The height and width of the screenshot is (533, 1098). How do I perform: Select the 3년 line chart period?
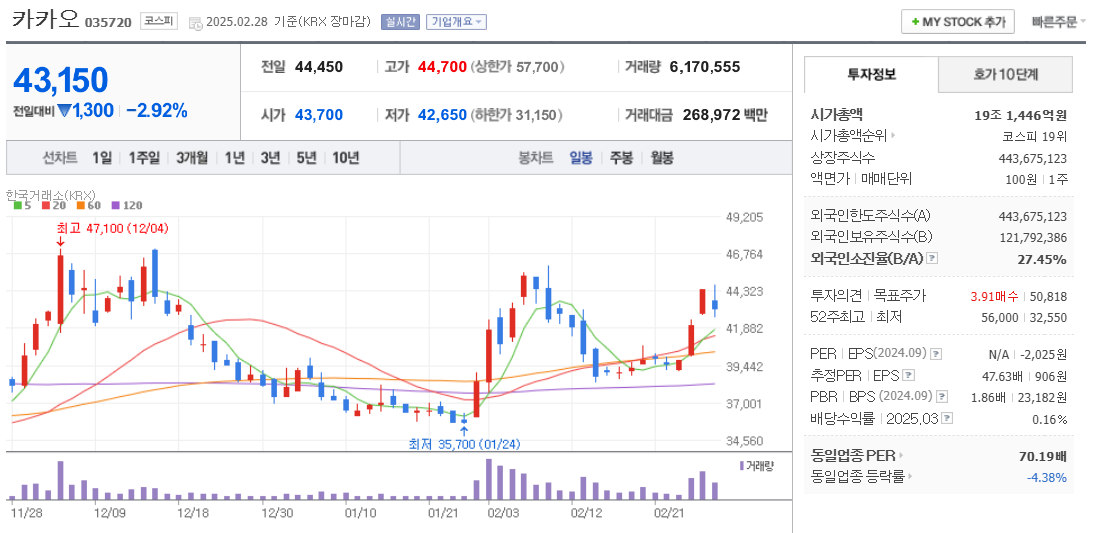(x=270, y=158)
